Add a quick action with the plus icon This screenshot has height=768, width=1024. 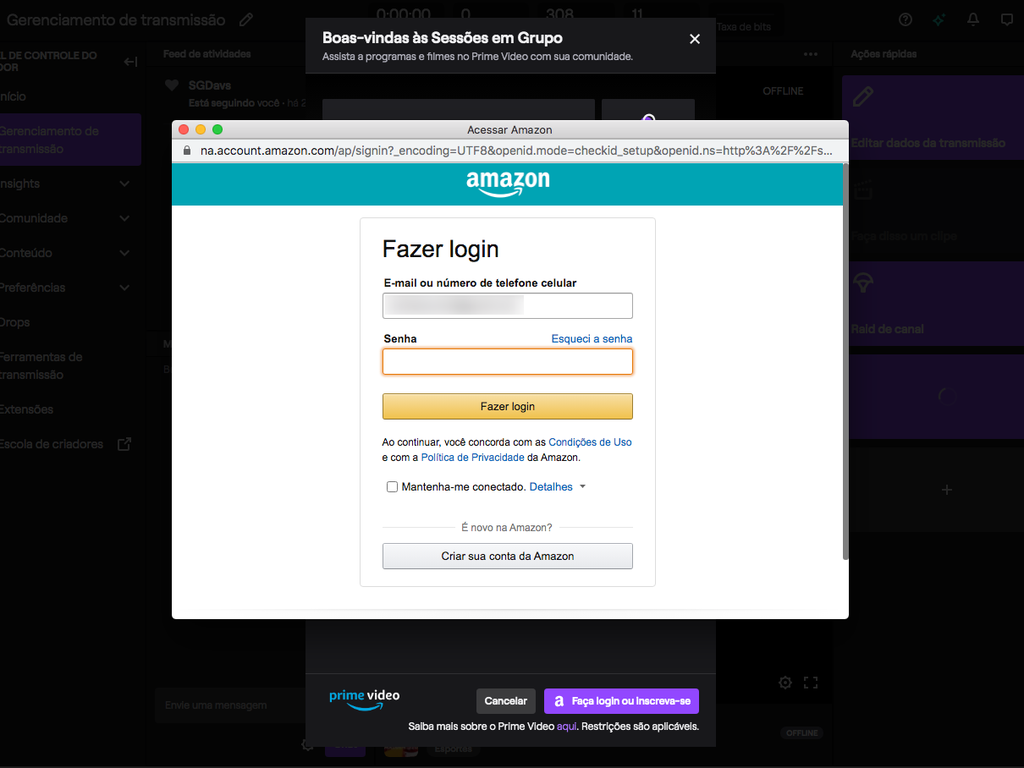tap(947, 490)
